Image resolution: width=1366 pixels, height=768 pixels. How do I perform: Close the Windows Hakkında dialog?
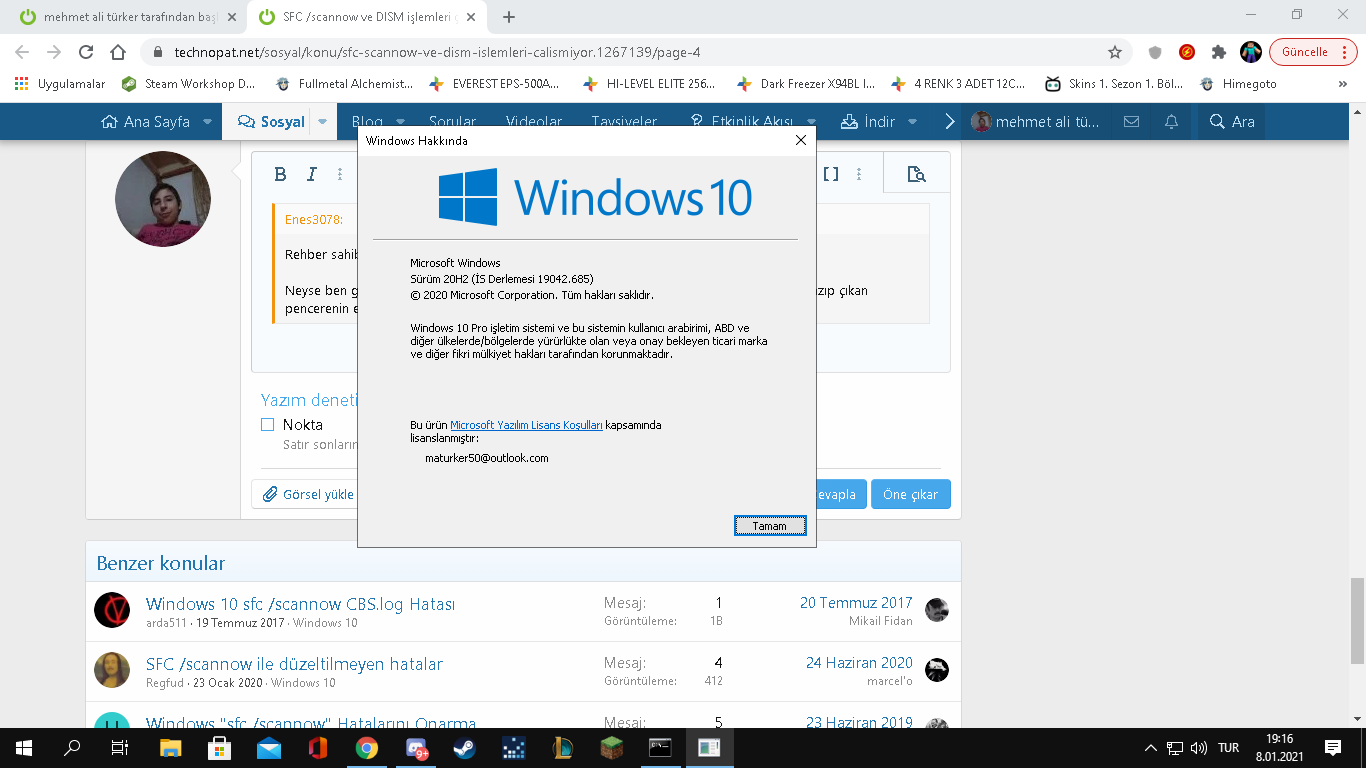[x=800, y=141]
